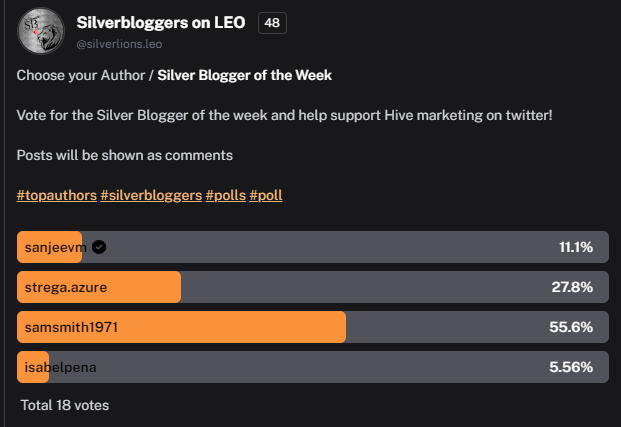
Task: Vote for sanjeevm in the poll
Action: pyautogui.click(x=312, y=247)
